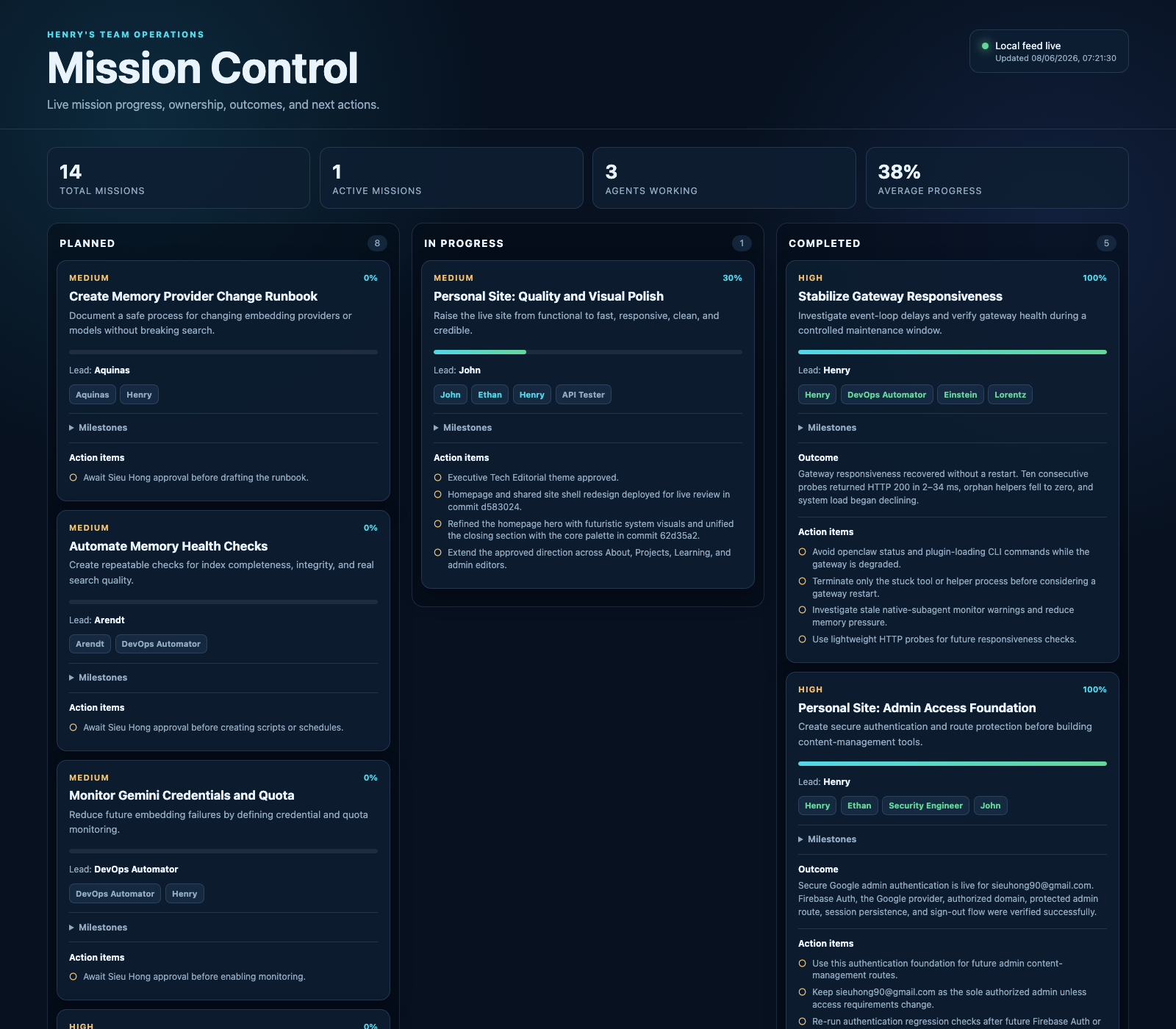Expand Milestones in Automate Memory Health Checks card

98,678
